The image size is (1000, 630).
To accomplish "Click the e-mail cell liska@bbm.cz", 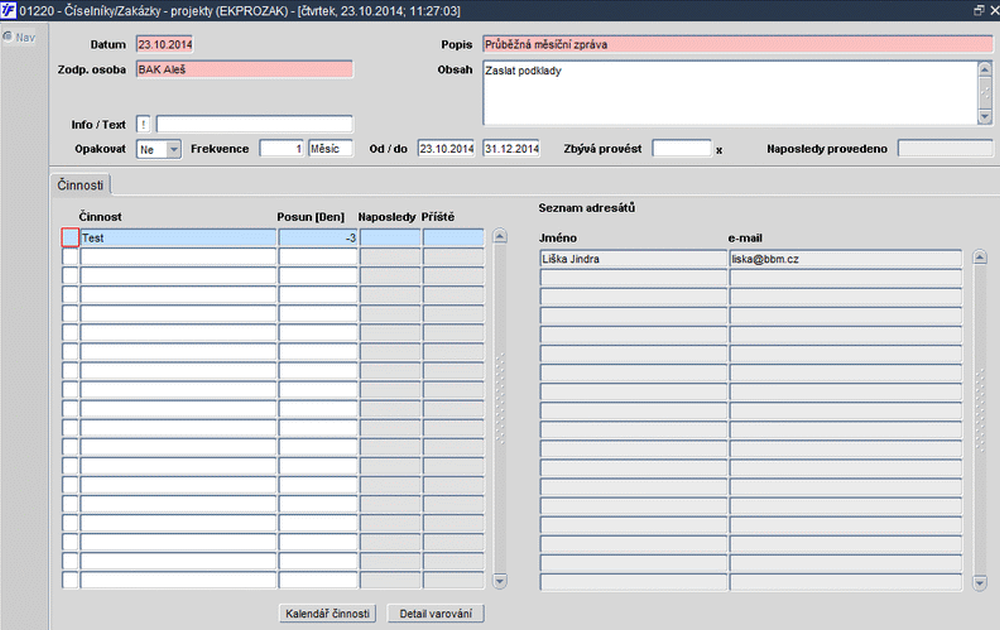I will 846,259.
